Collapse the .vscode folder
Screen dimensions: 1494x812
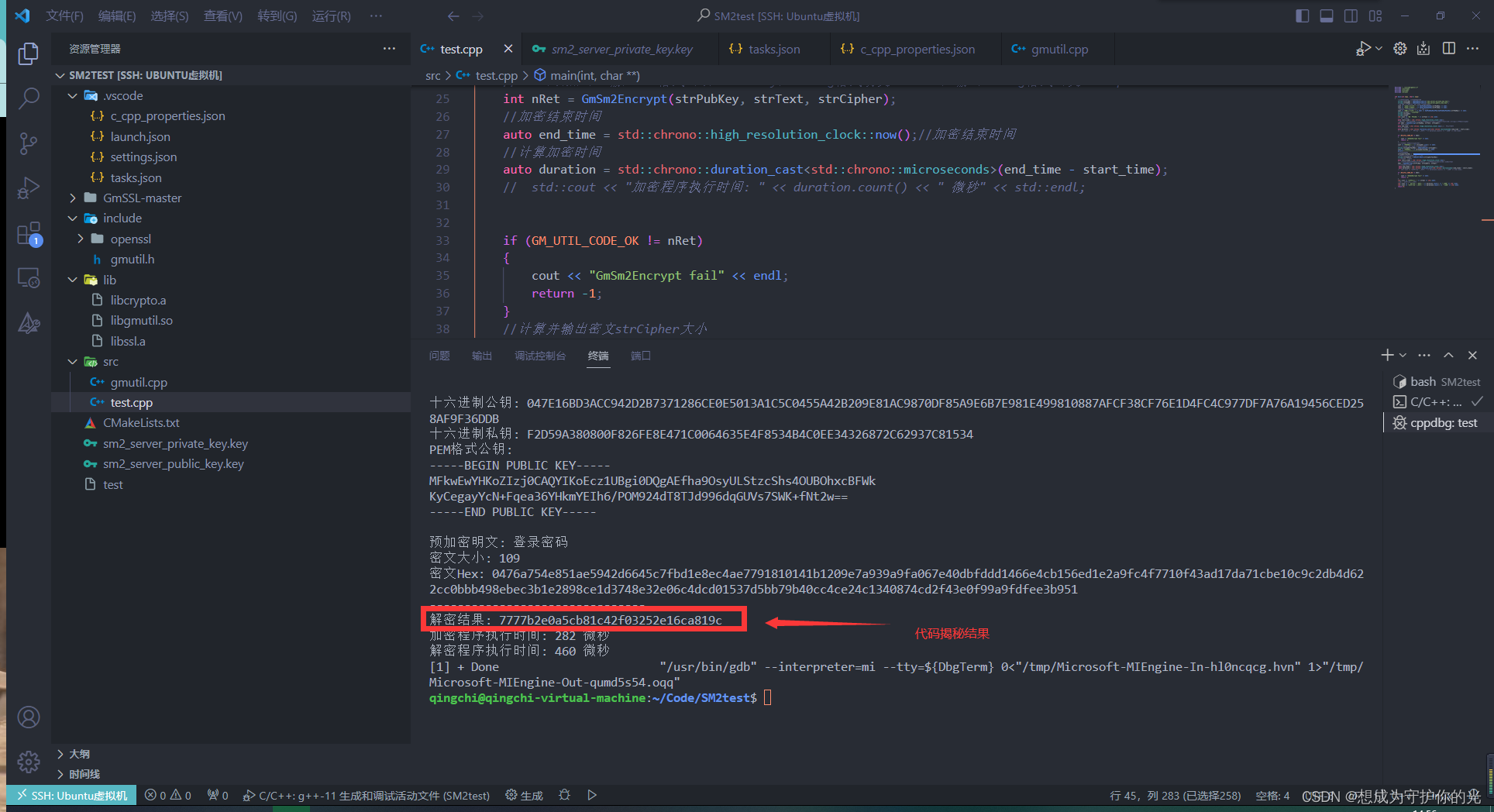[73, 96]
